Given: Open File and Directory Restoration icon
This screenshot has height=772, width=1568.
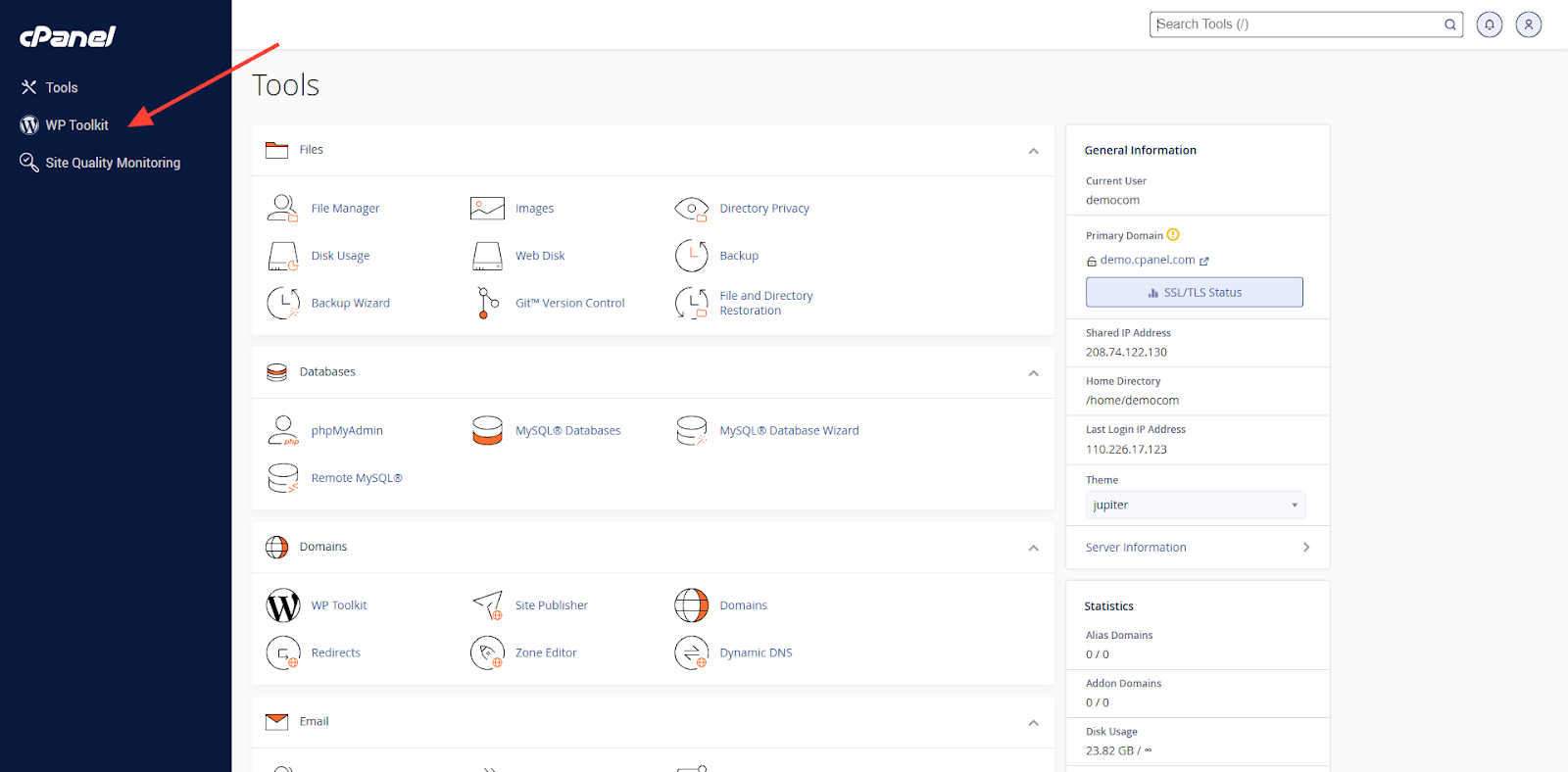Looking at the screenshot, I should 691,303.
